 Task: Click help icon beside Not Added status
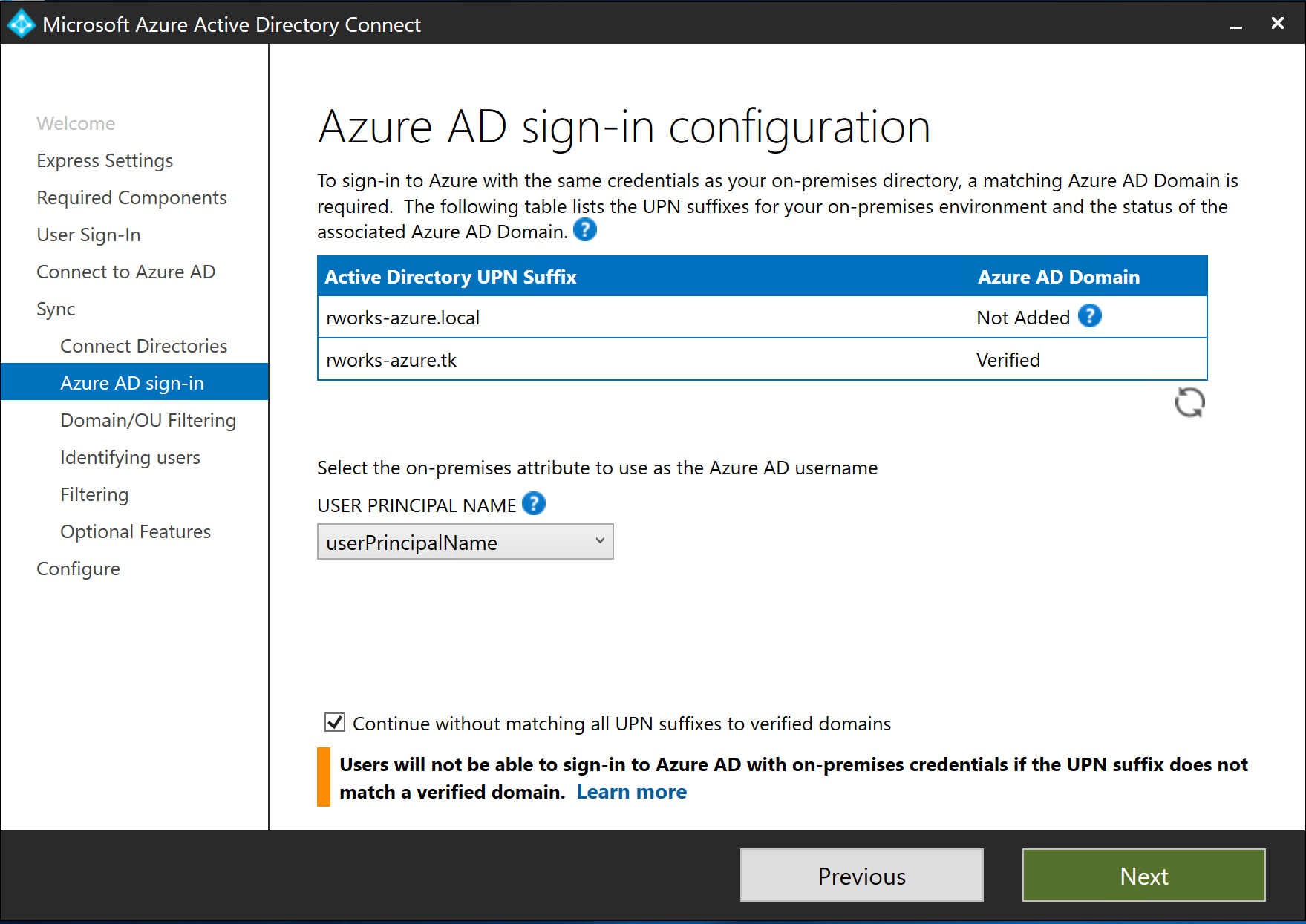(x=1090, y=316)
